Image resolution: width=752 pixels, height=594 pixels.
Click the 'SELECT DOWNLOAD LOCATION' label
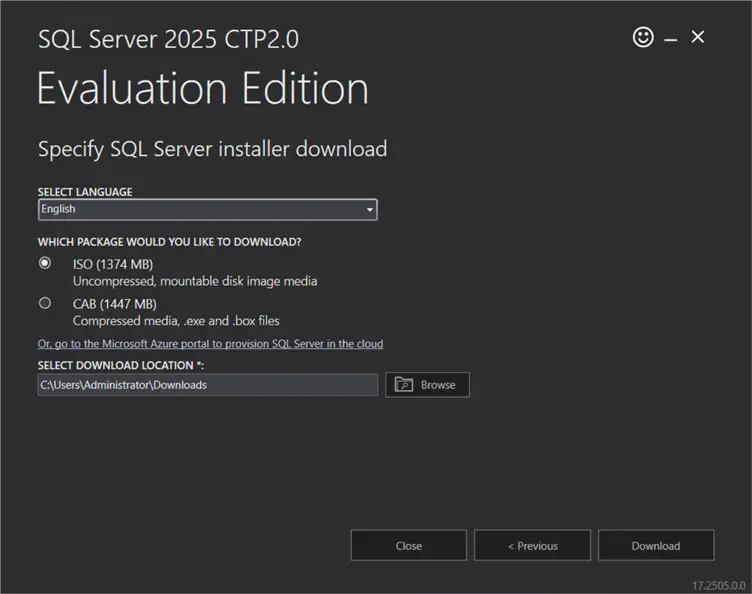pos(121,365)
